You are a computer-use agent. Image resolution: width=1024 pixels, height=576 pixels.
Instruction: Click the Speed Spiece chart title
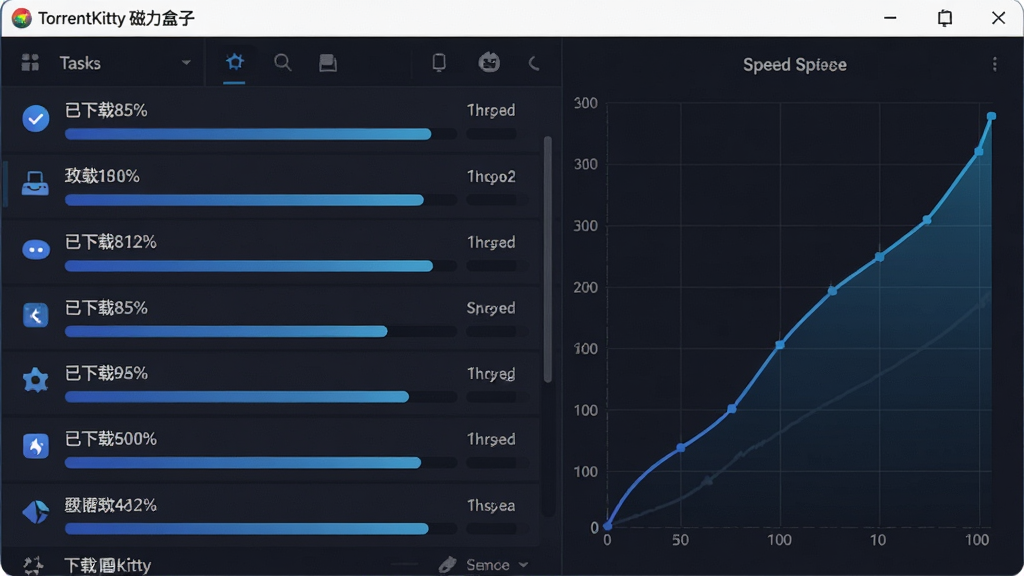[x=795, y=65]
